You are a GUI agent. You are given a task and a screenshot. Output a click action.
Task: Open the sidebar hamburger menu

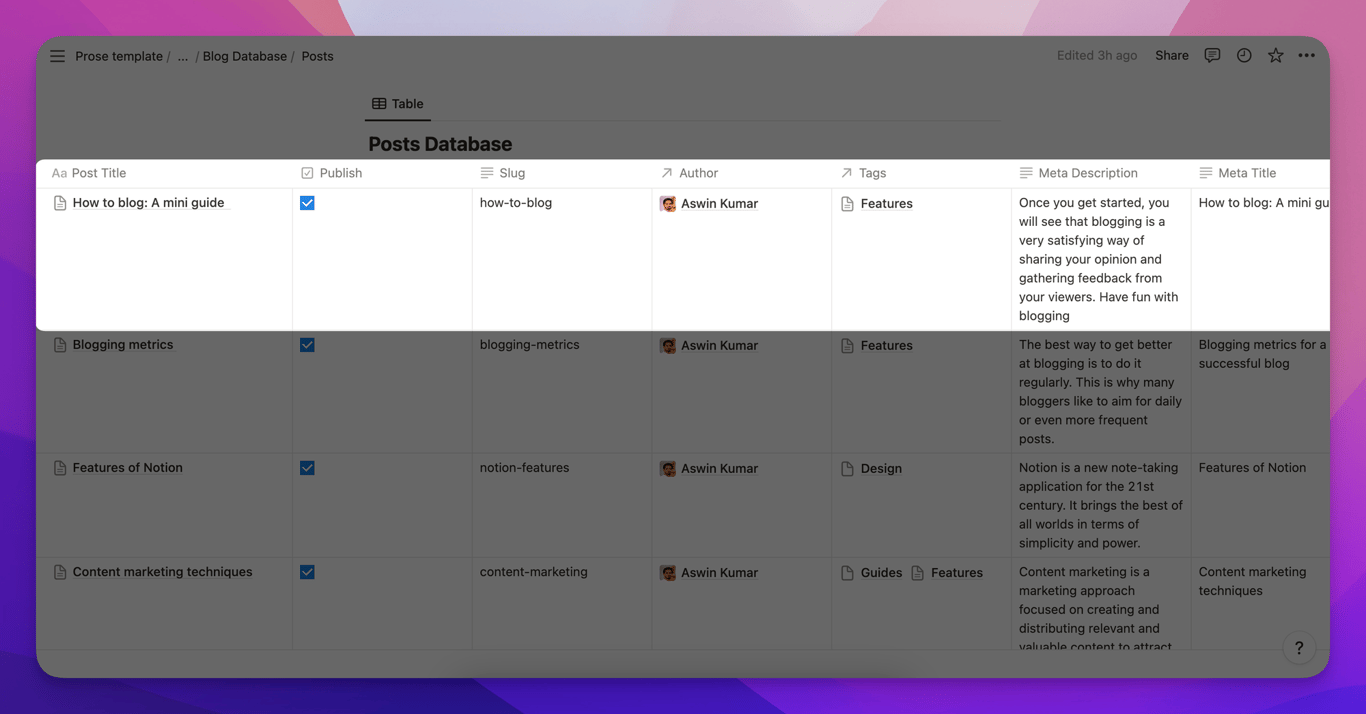pos(57,56)
